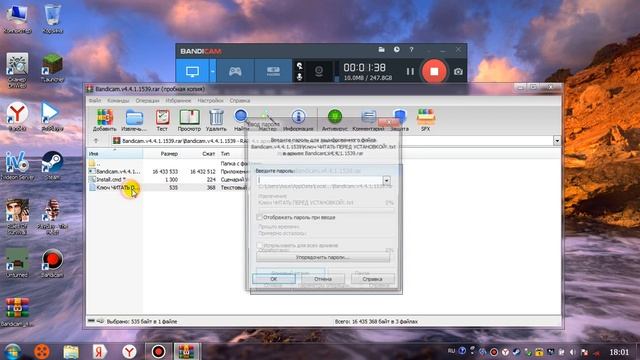Open the Избранное menu
640x360 pixels.
click(x=178, y=100)
